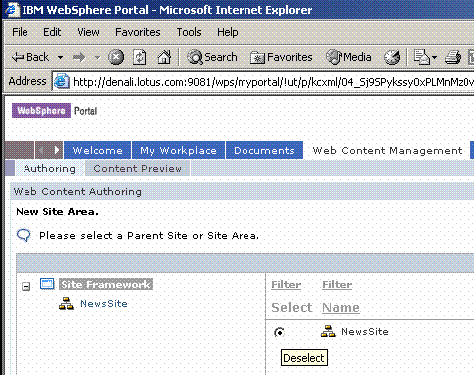Click the Select column header
The width and height of the screenshot is (474, 375).
point(292,307)
